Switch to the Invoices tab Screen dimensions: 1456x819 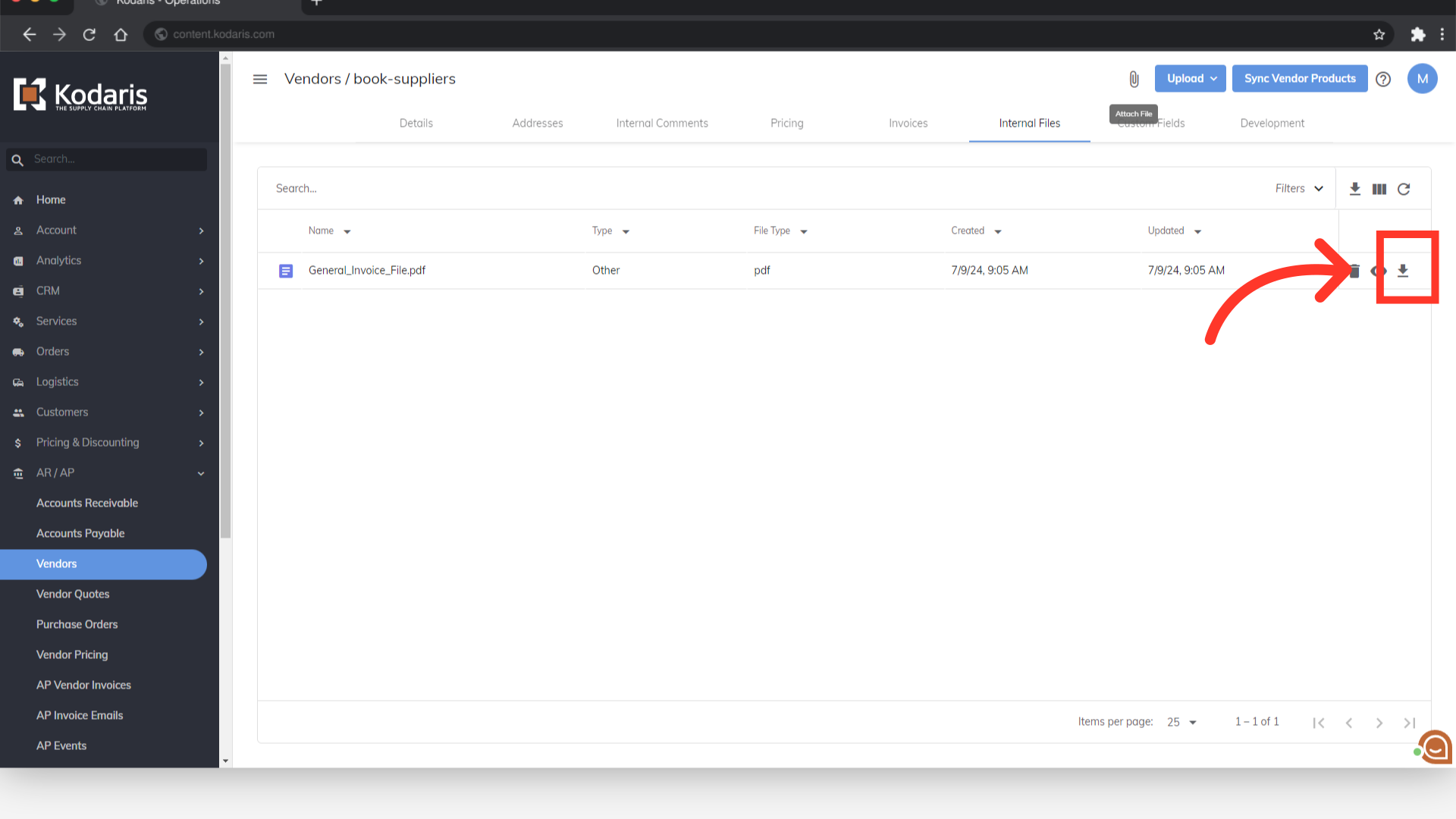click(908, 123)
